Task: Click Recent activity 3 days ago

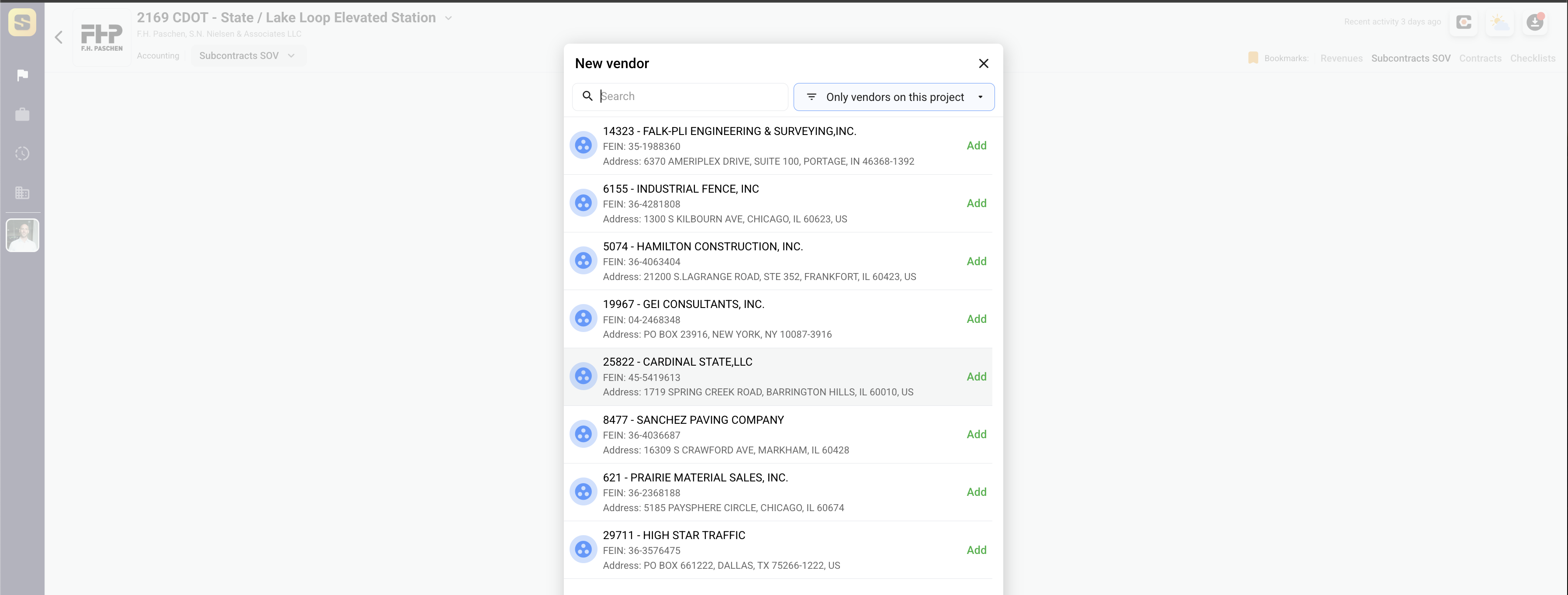Action: point(1392,22)
